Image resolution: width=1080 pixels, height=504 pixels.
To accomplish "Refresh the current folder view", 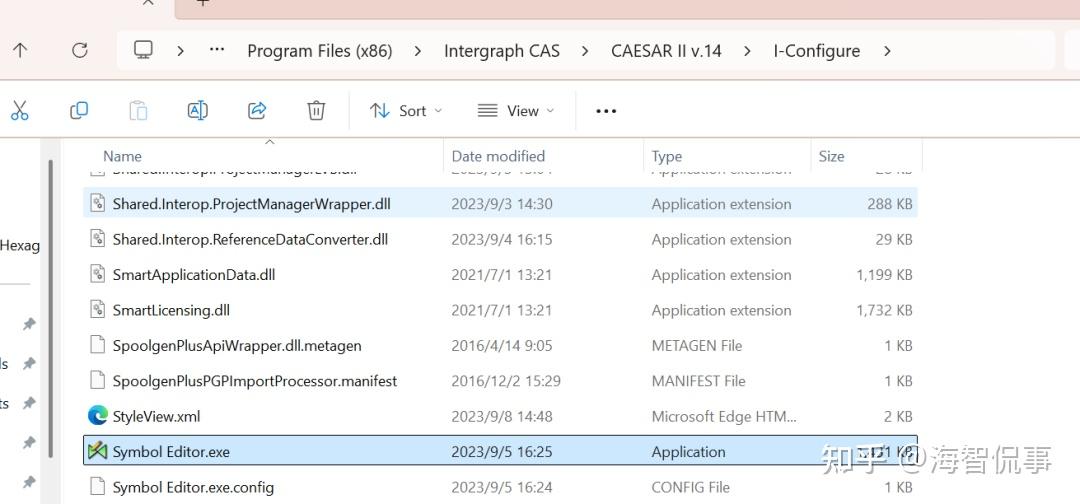I will 80,50.
